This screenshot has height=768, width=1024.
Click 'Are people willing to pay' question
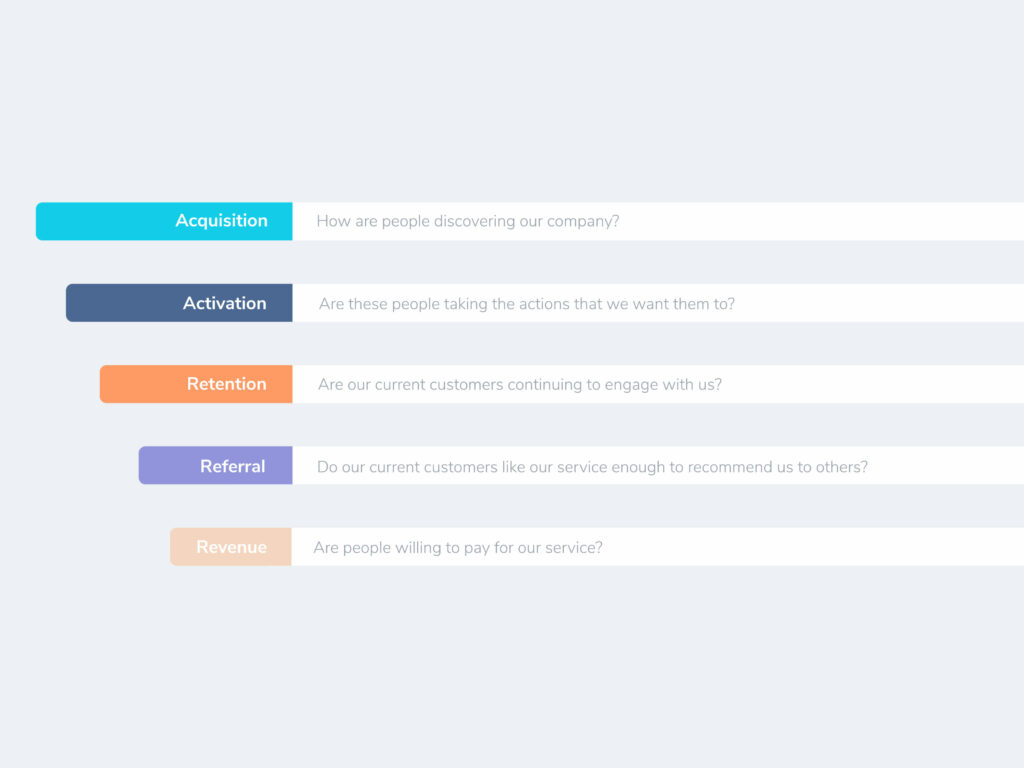coord(458,547)
